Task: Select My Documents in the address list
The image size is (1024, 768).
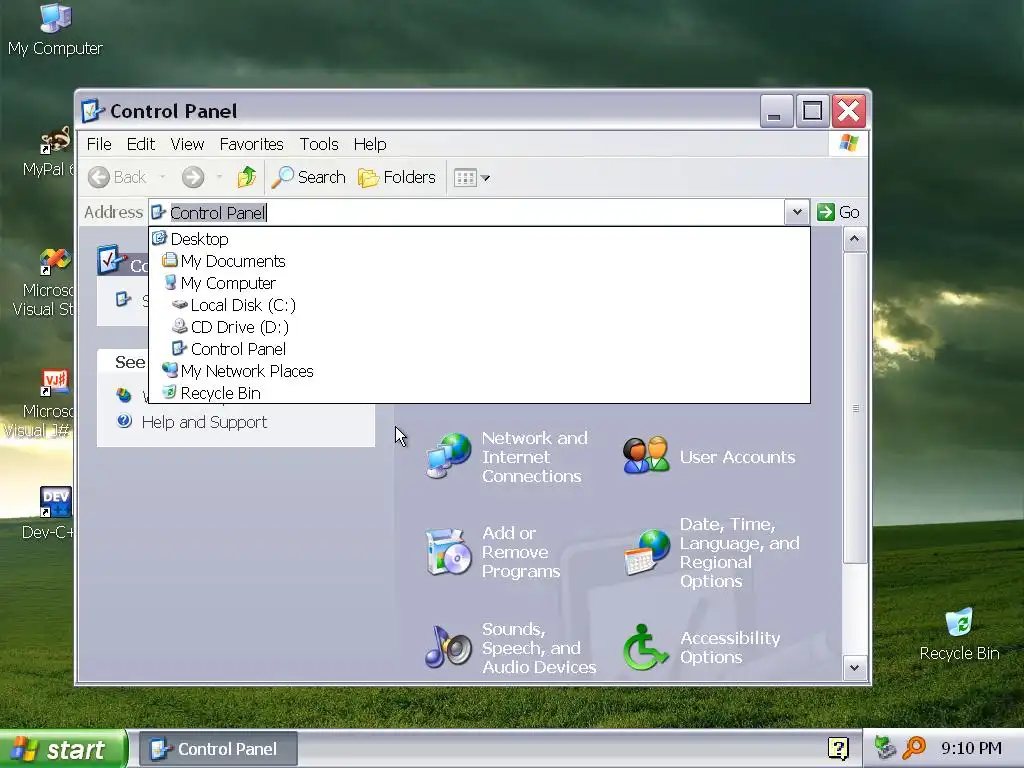Action: click(x=479, y=261)
